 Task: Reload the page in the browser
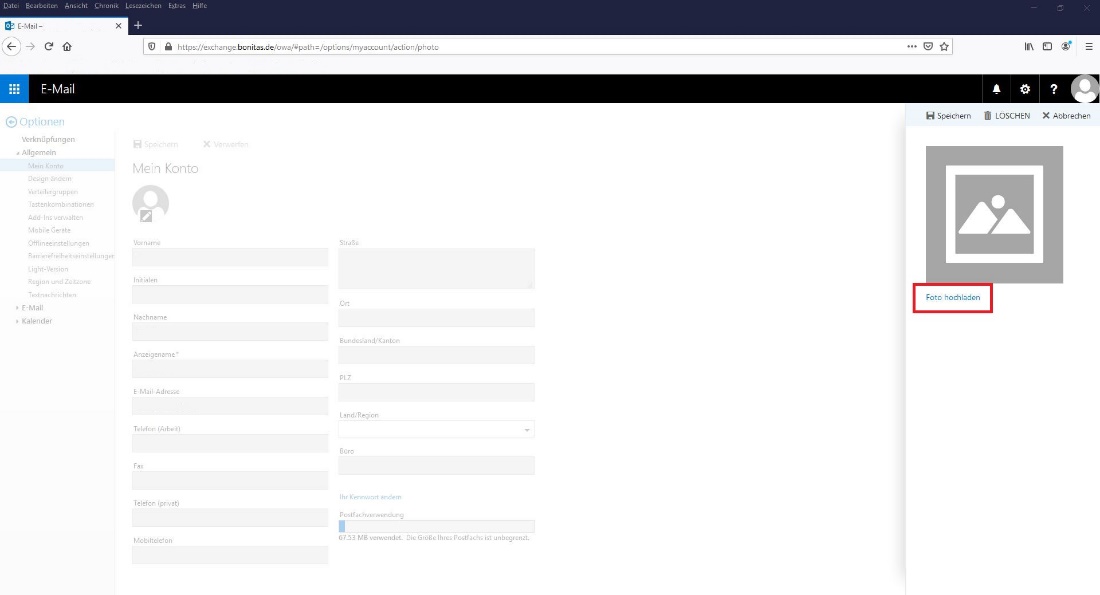pyautogui.click(x=48, y=46)
